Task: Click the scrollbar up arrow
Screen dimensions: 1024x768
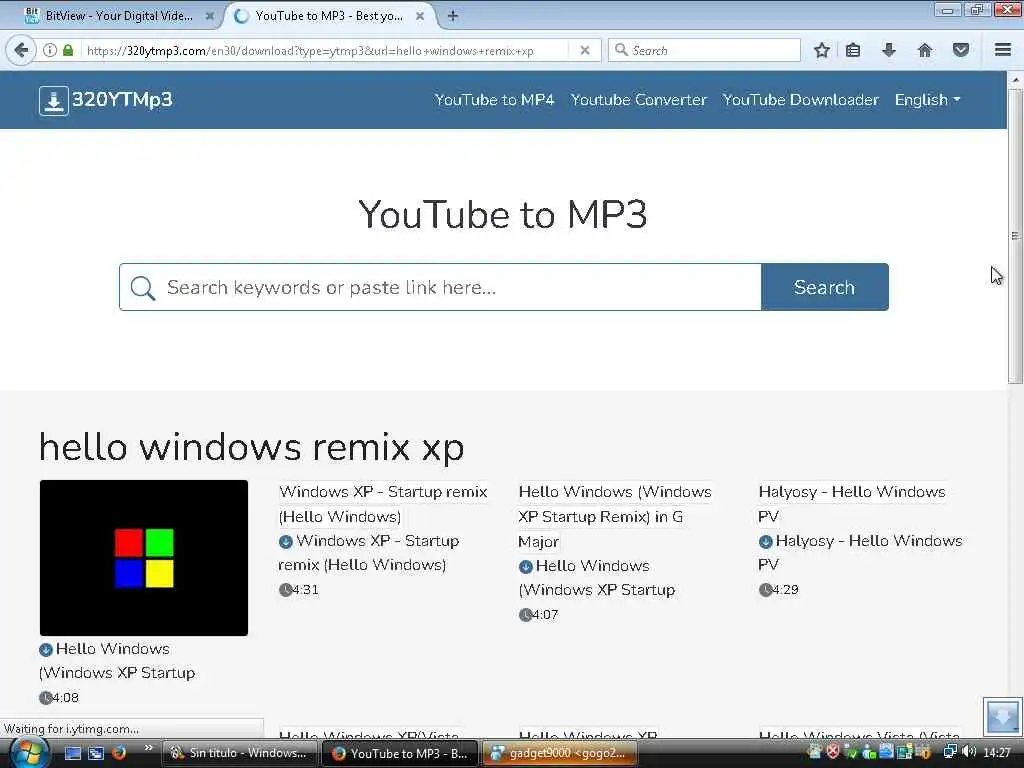Action: 1015,80
